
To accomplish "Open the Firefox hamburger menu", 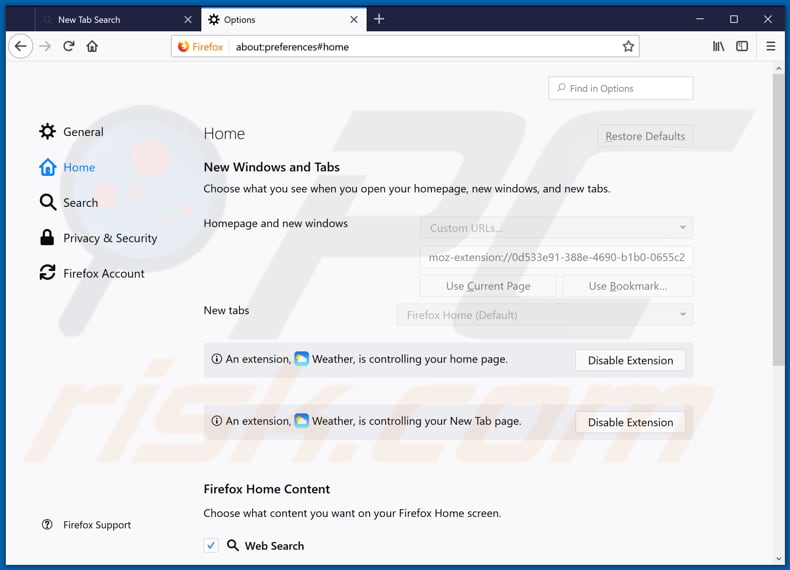I will tap(771, 46).
